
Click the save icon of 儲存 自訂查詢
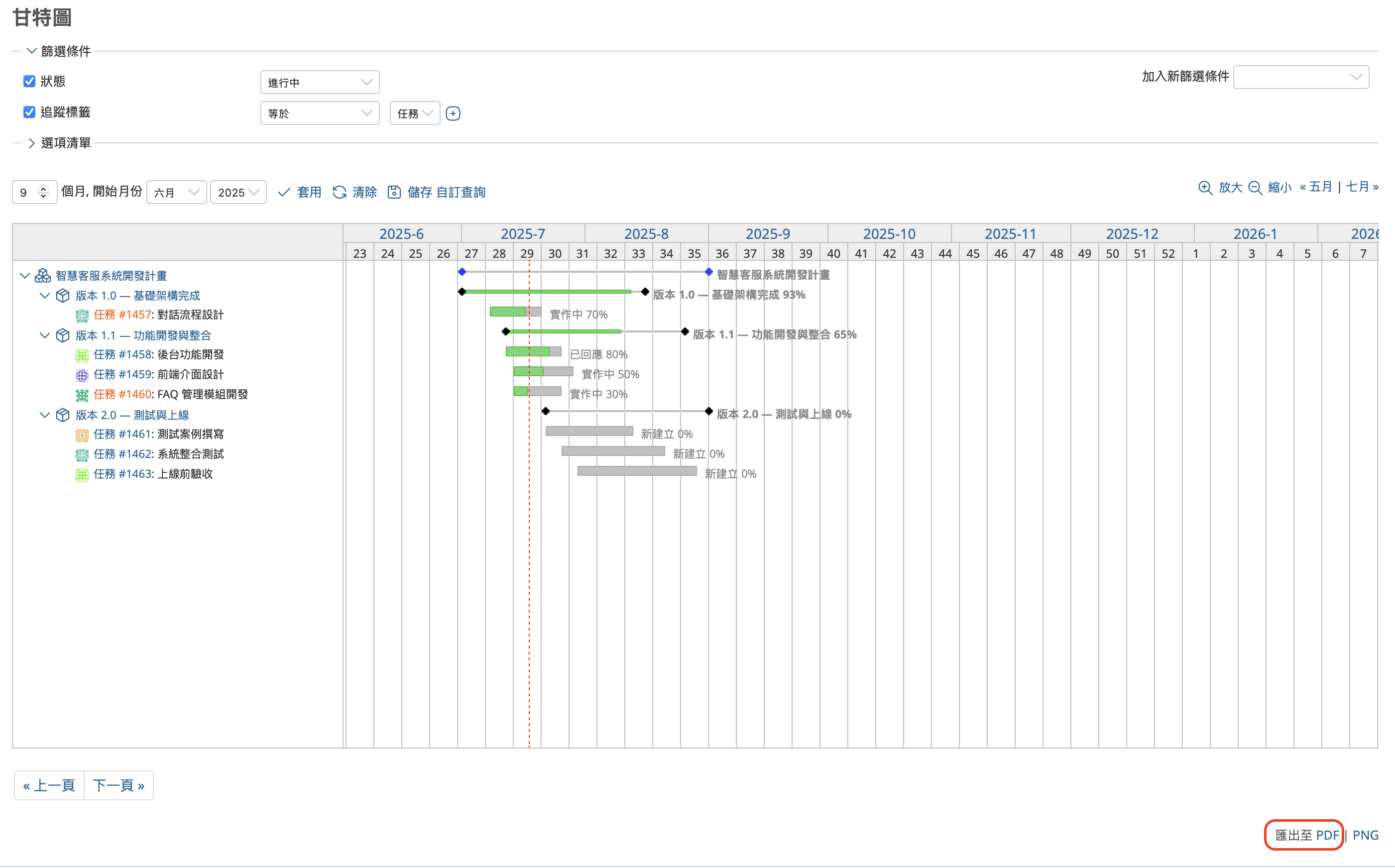click(394, 192)
